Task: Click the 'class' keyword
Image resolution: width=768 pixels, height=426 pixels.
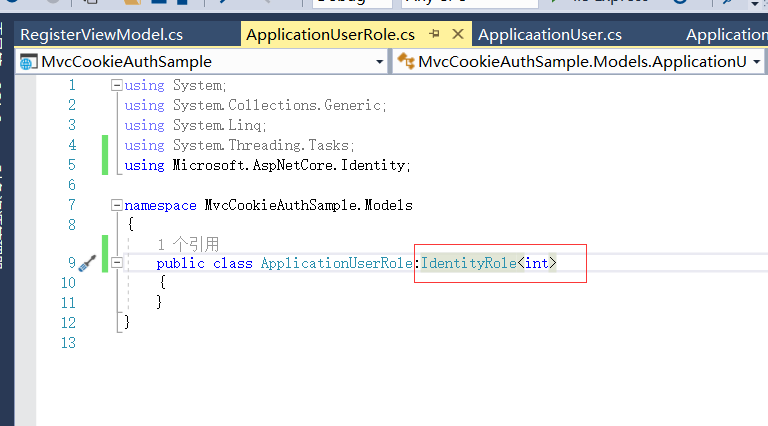Action: [233, 263]
